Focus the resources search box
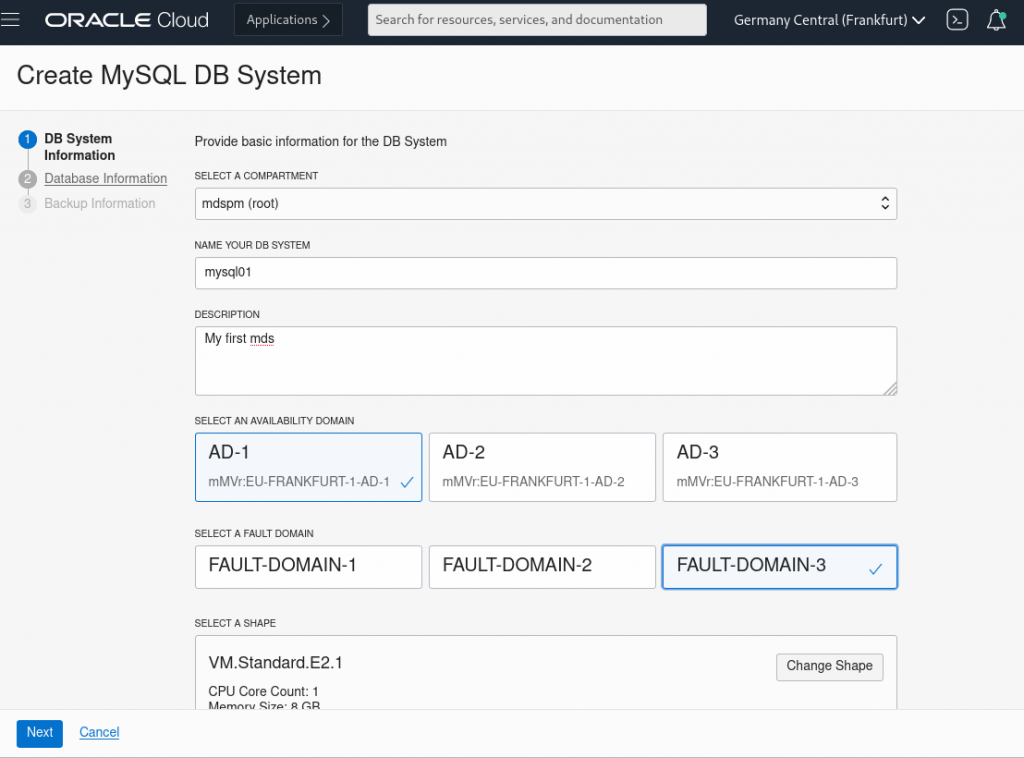This screenshot has width=1024, height=758. click(537, 20)
